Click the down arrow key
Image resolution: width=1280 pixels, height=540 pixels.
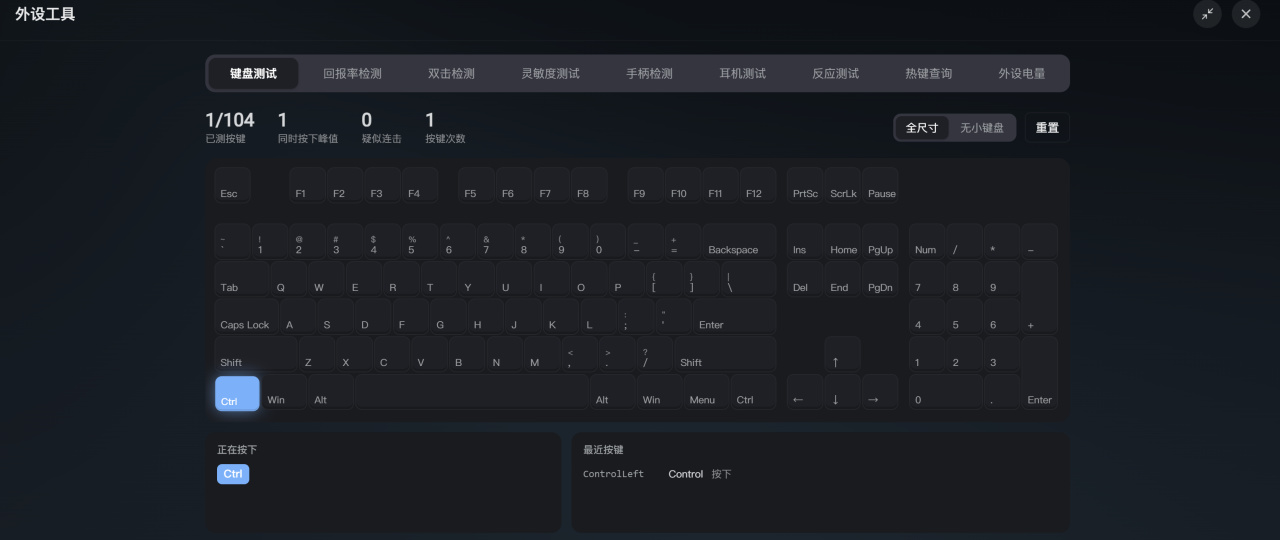pos(843,392)
